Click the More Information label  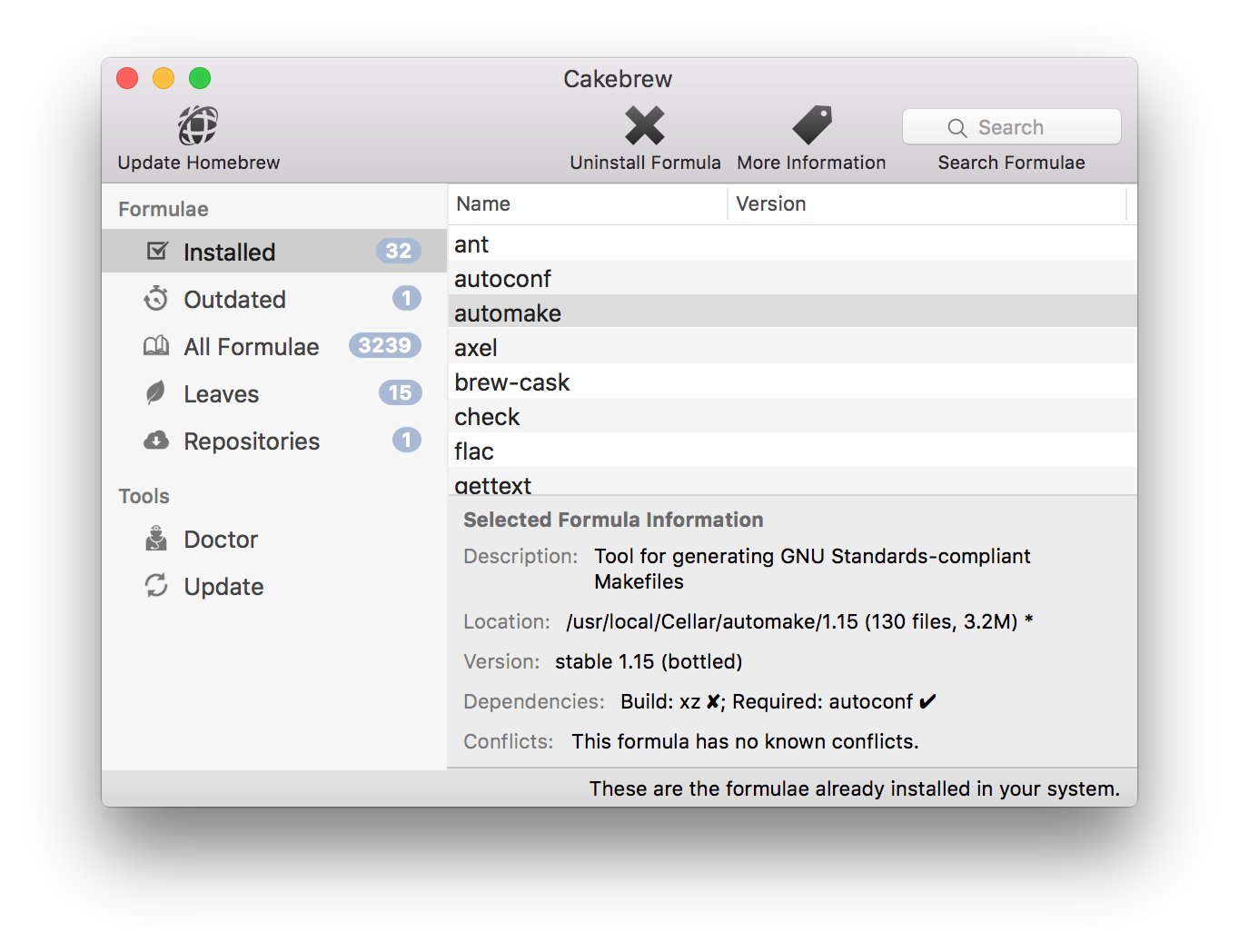coord(812,163)
